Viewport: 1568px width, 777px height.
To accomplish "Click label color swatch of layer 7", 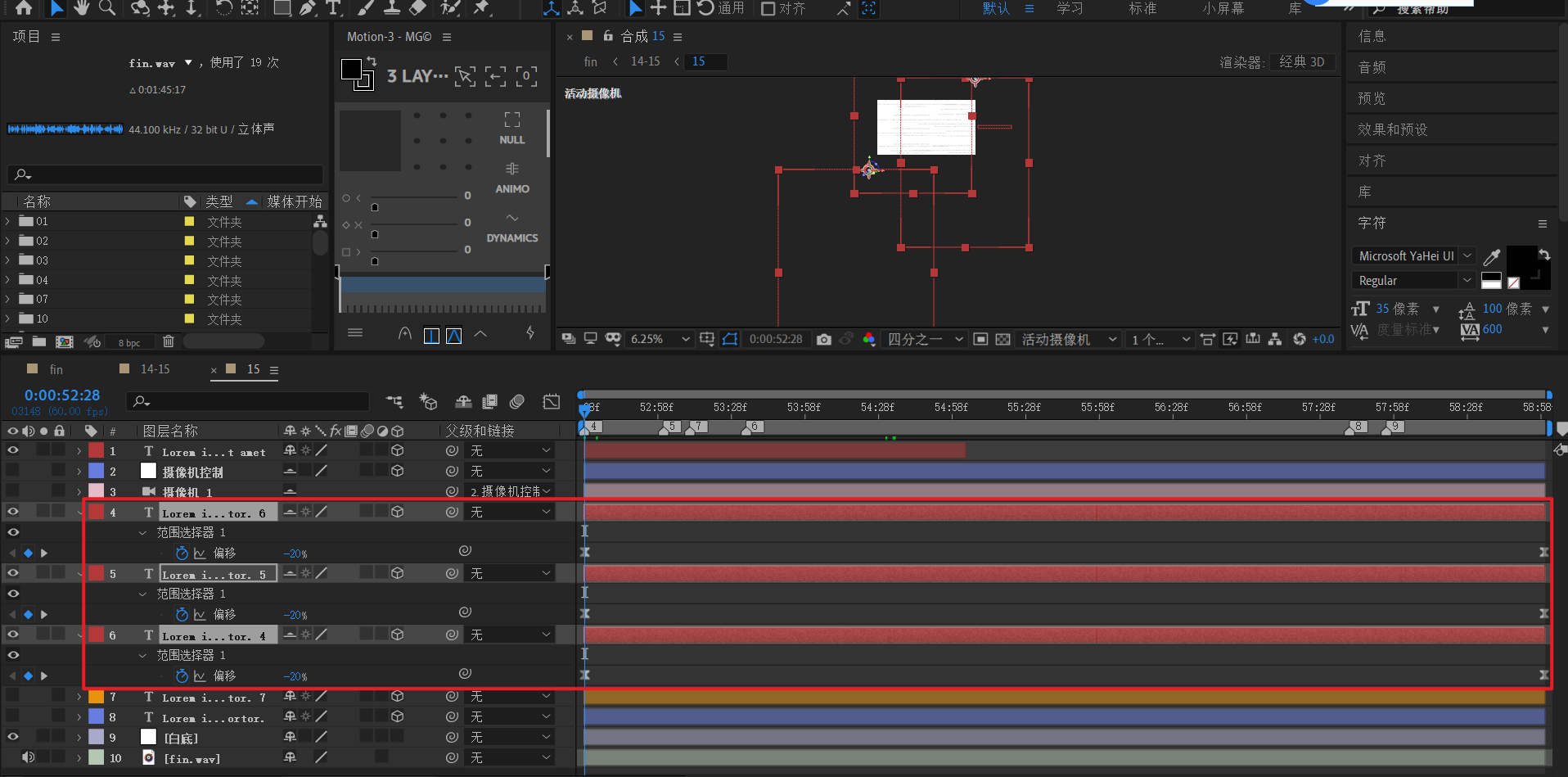I will click(97, 697).
